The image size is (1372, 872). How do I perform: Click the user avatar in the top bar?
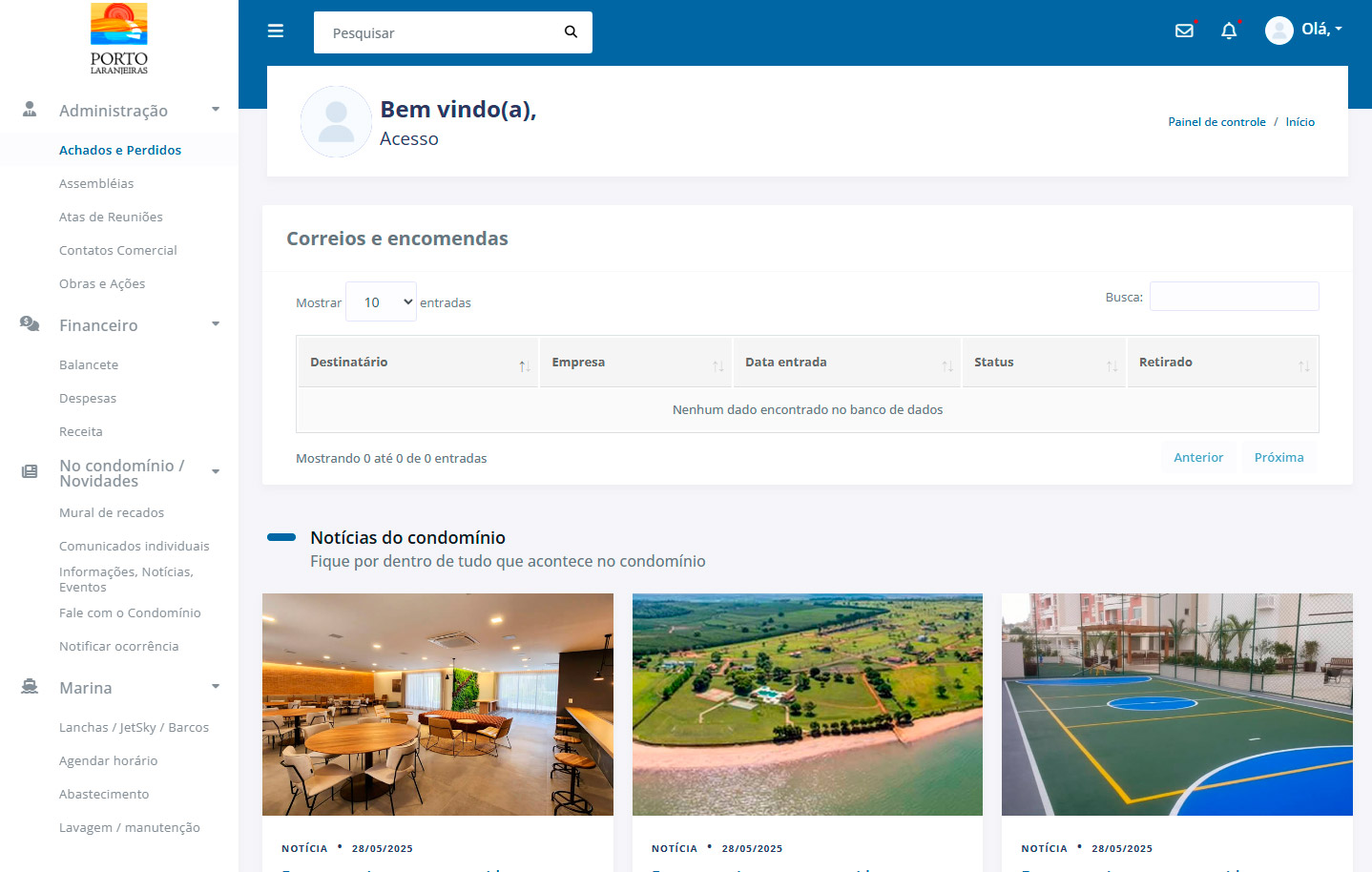coord(1278,31)
